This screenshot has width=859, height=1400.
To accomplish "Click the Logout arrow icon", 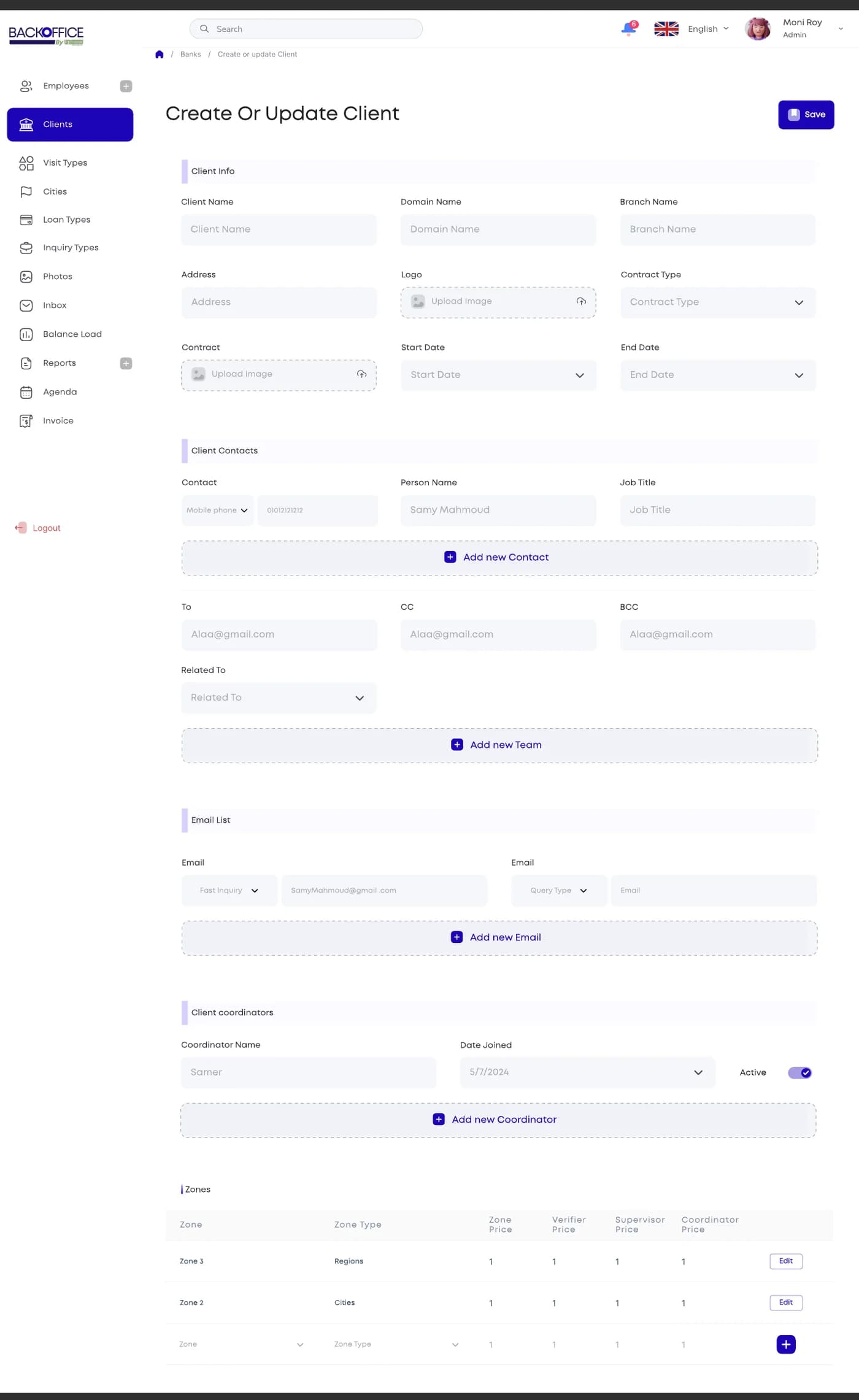I will click(21, 528).
